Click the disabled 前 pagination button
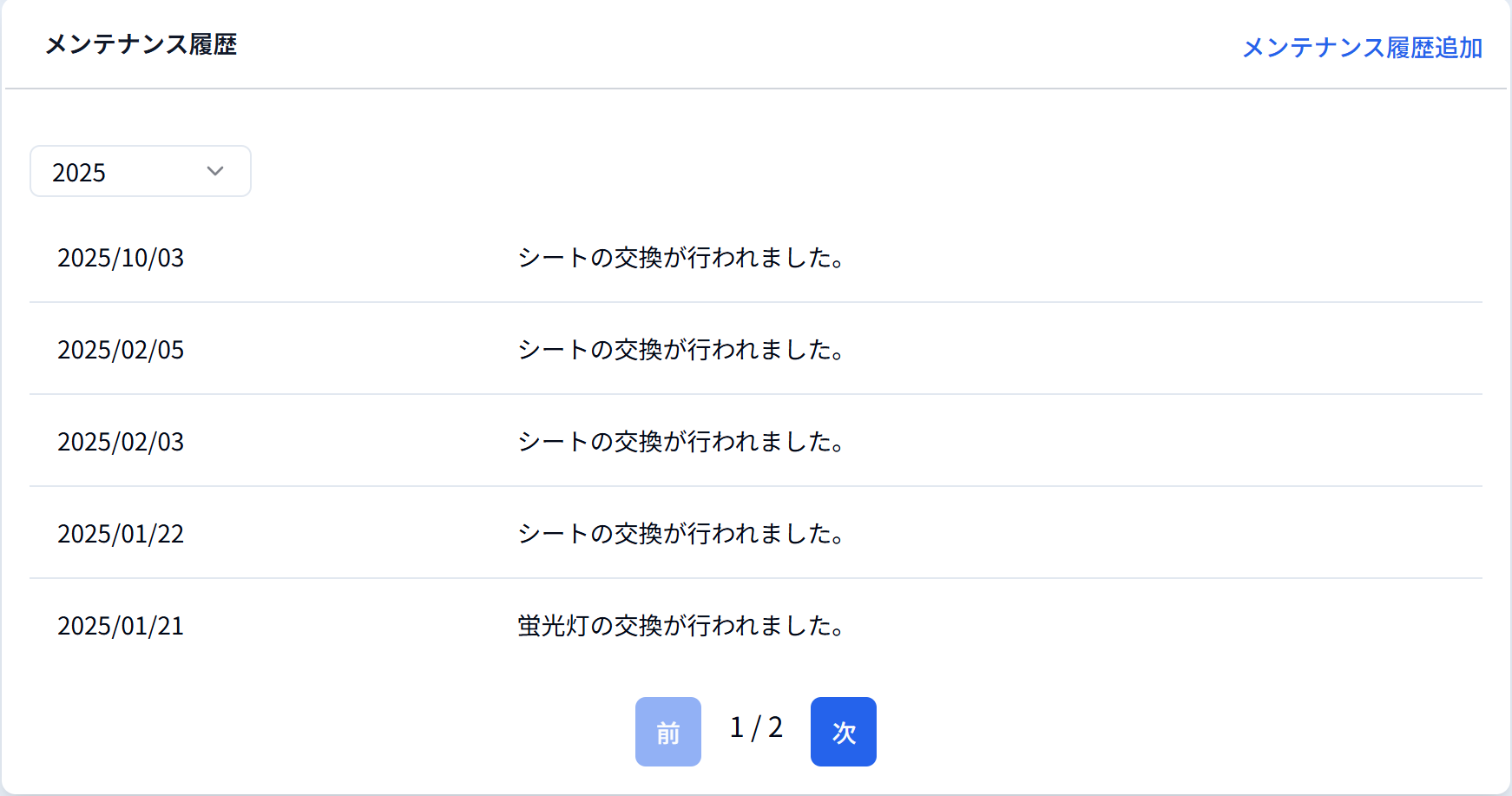 (667, 732)
